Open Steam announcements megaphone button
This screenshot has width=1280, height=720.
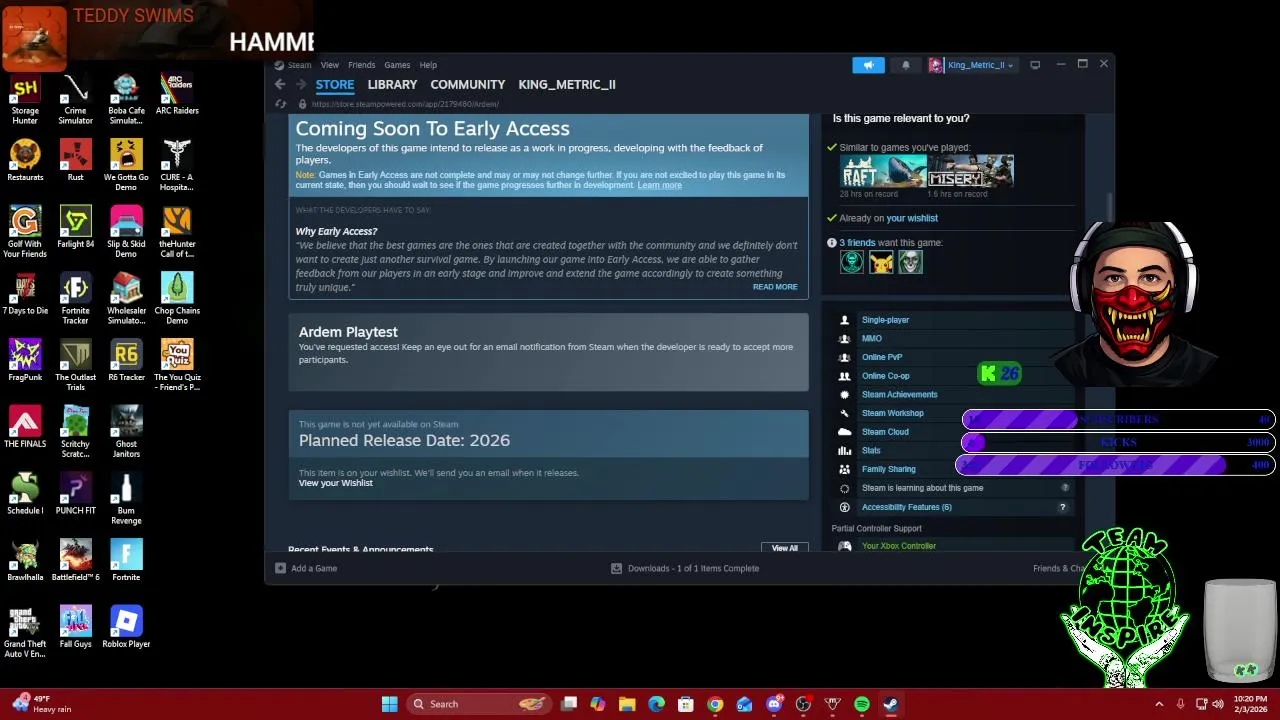click(x=868, y=65)
